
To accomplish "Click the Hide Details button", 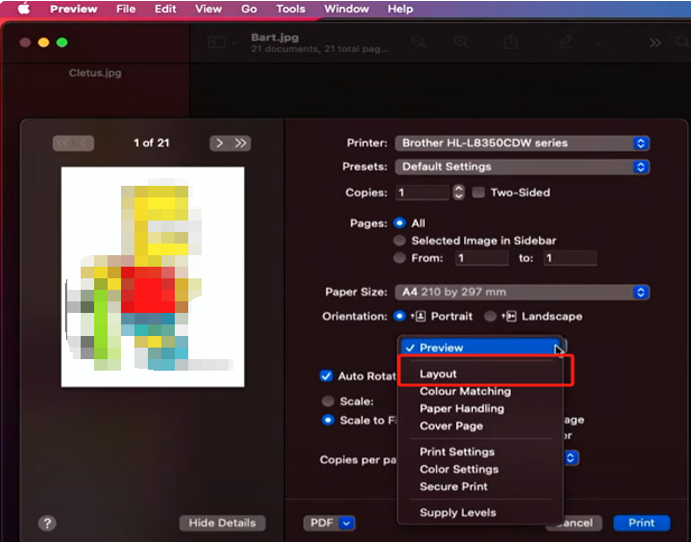I will [223, 523].
